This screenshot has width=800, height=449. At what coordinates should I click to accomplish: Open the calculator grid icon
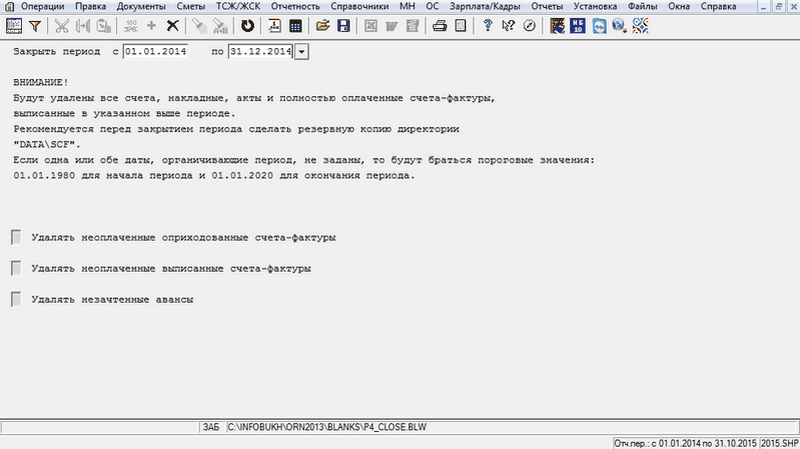click(x=295, y=26)
